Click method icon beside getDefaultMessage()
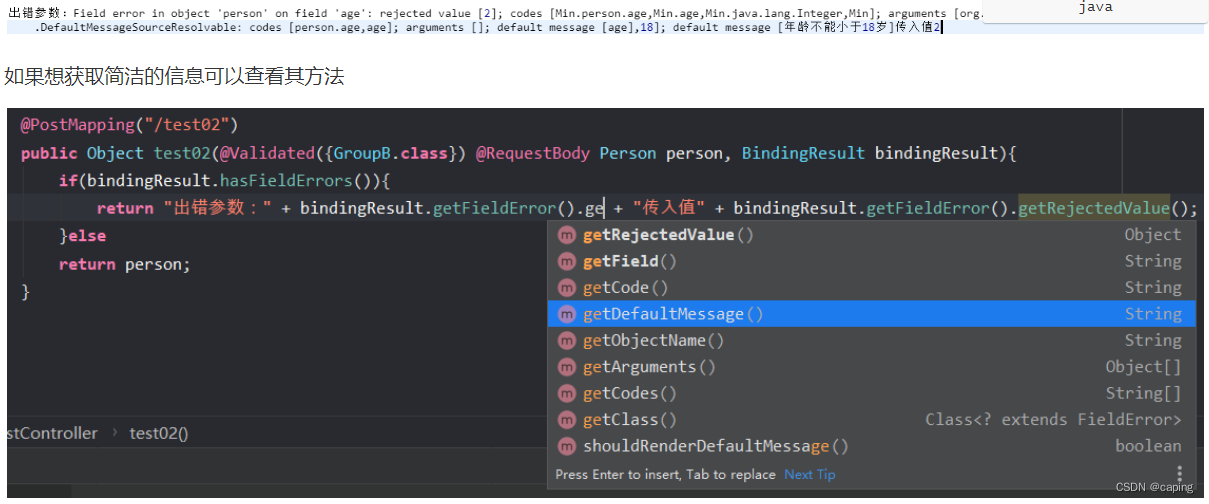This screenshot has height=504, width=1209. 567,314
